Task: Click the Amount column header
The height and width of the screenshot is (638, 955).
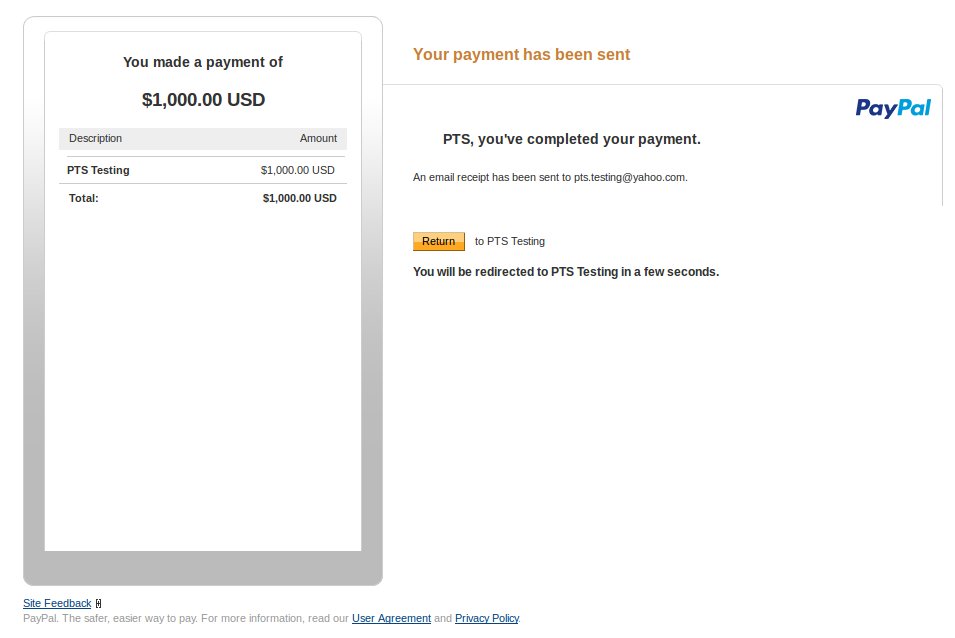Action: [318, 138]
